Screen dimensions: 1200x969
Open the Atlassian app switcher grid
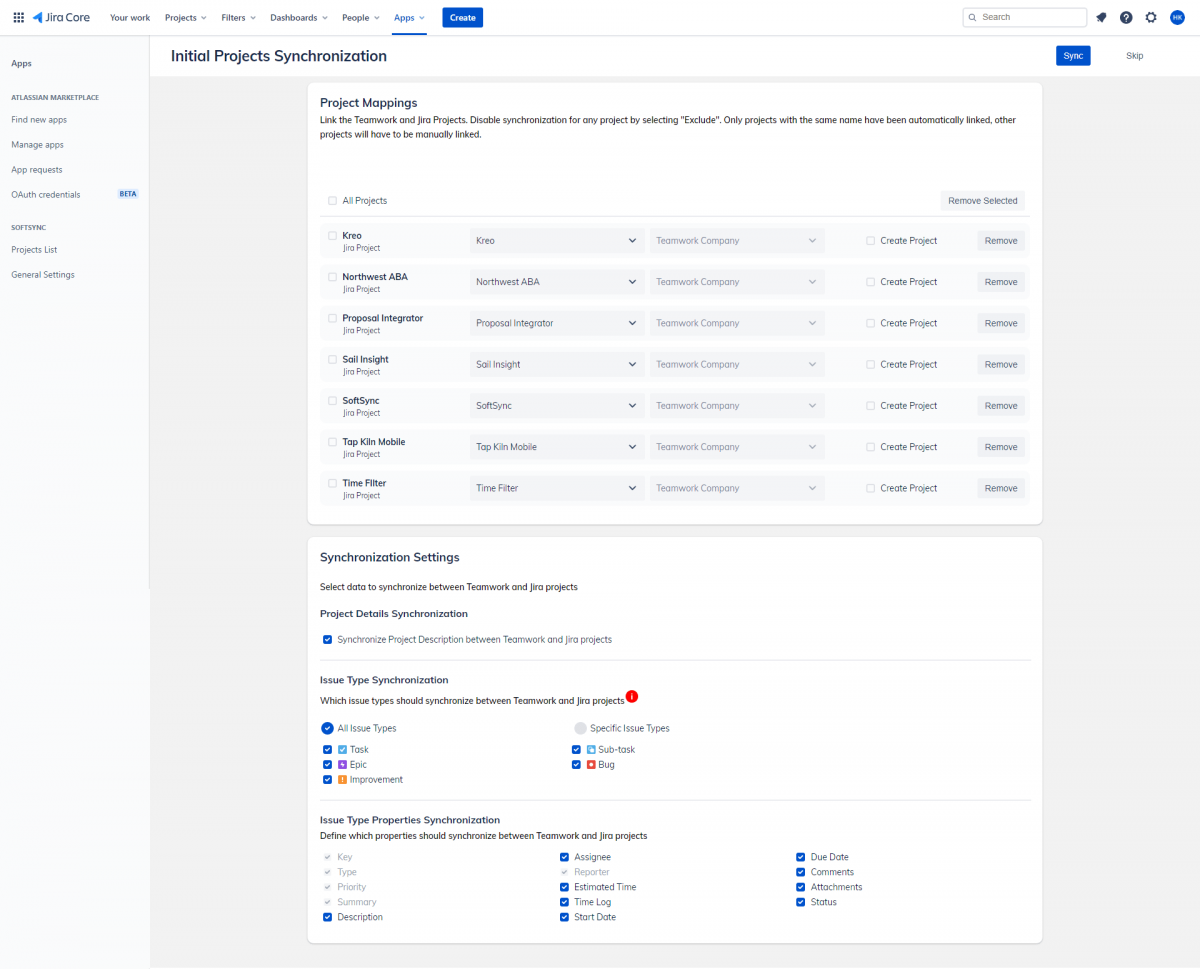click(17, 17)
